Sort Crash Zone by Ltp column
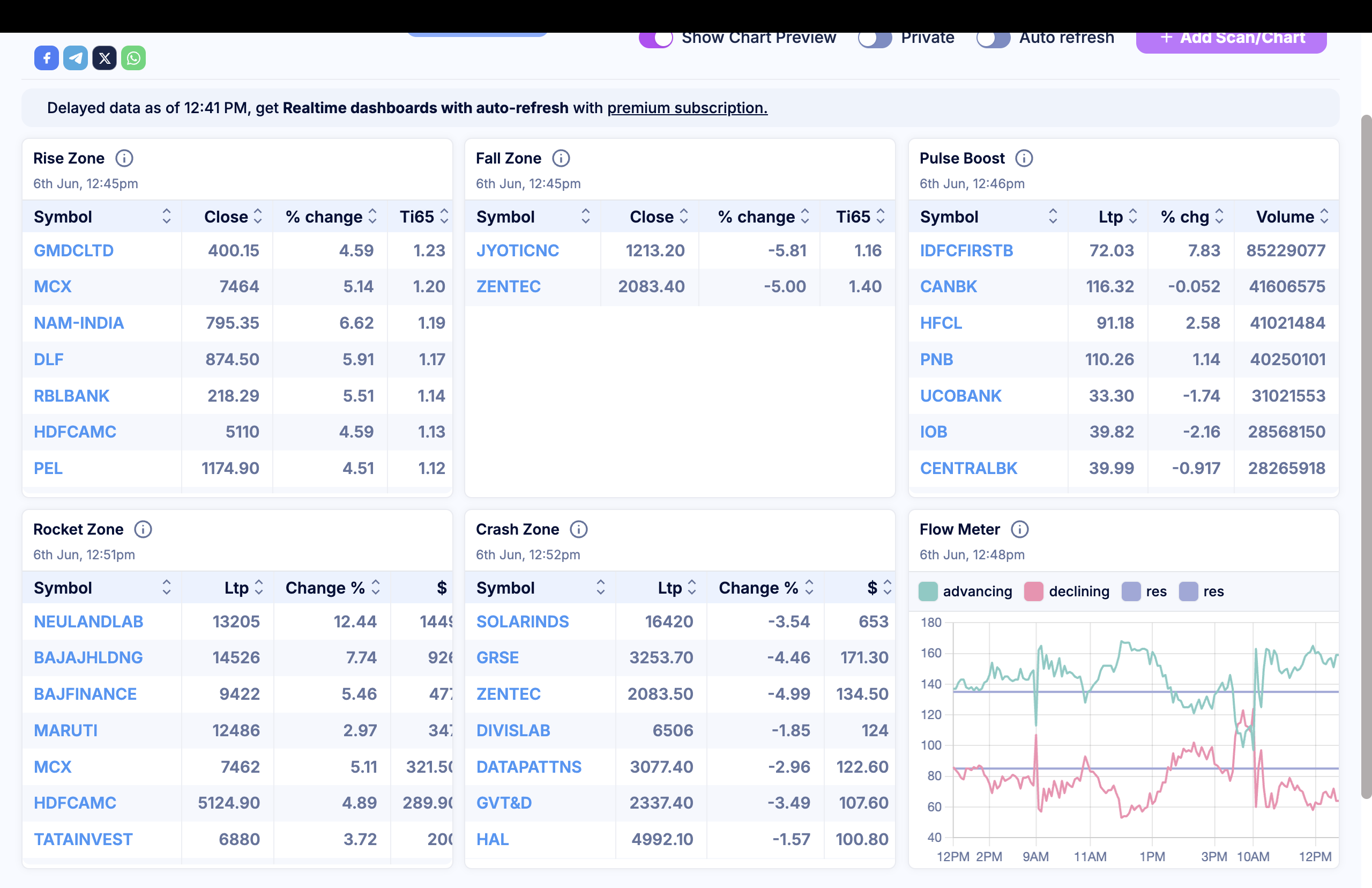The height and width of the screenshot is (888, 1372). (x=692, y=588)
